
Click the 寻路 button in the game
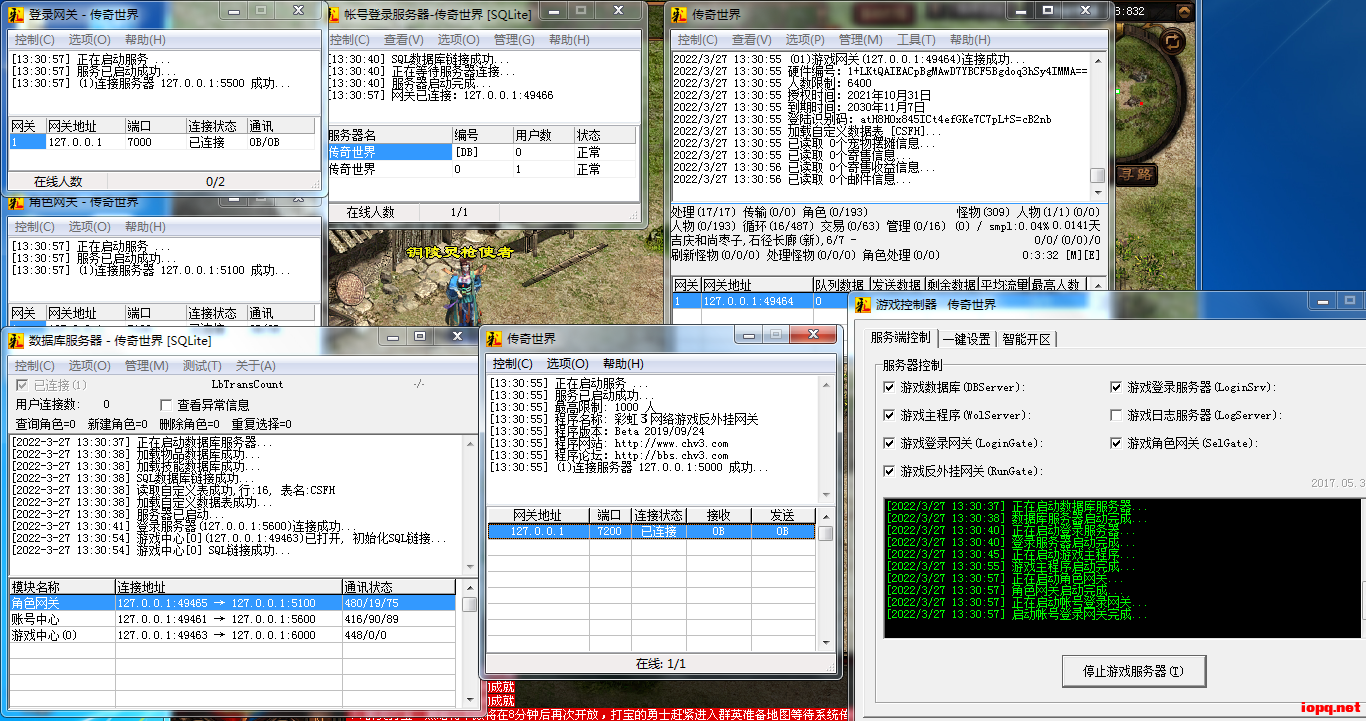click(1135, 176)
